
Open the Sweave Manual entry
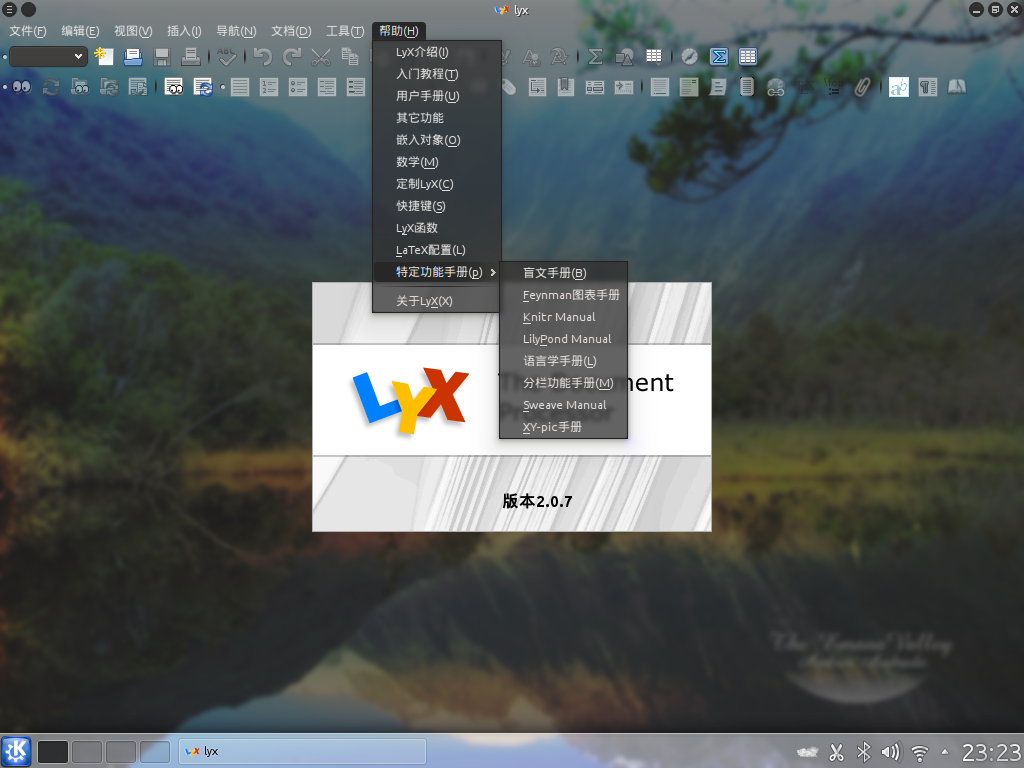564,405
